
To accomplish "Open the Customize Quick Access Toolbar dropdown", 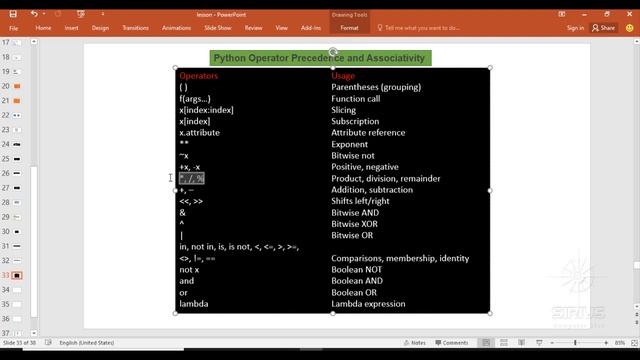I will coord(103,14).
